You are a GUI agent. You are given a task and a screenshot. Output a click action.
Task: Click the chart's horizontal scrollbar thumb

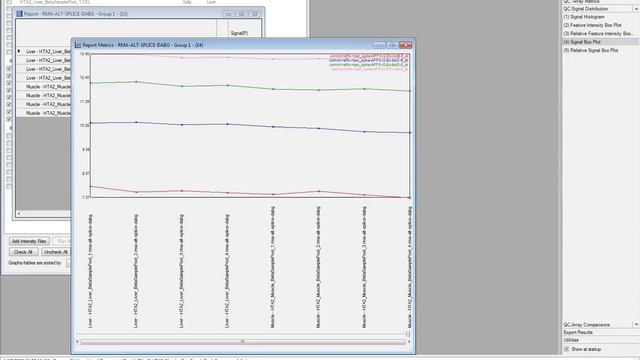(x=242, y=342)
